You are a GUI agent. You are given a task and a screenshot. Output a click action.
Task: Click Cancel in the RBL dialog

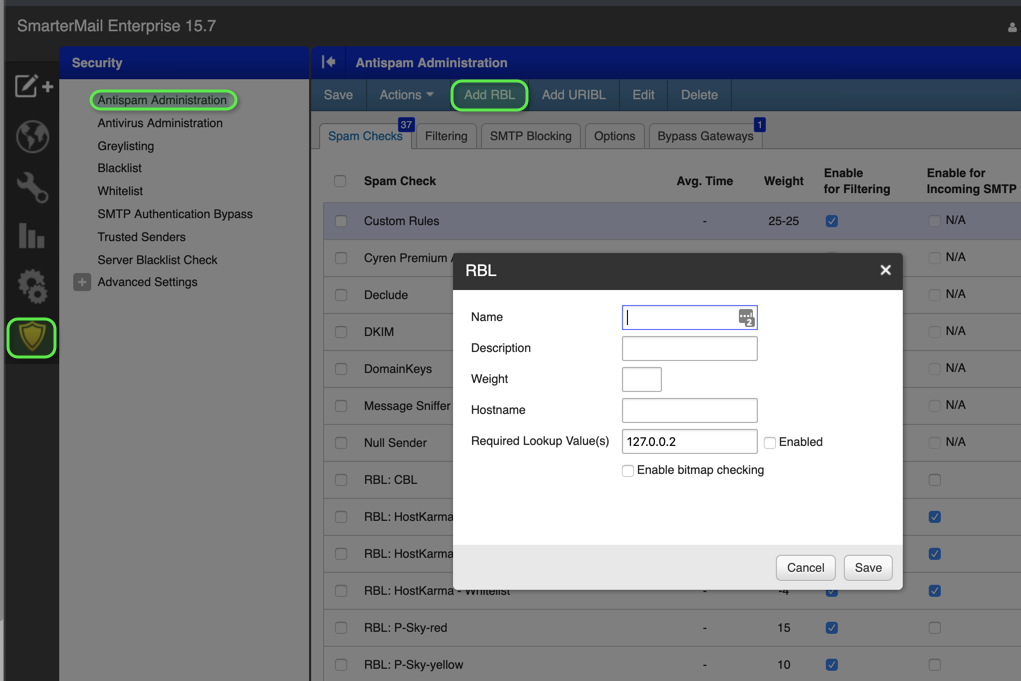(805, 567)
